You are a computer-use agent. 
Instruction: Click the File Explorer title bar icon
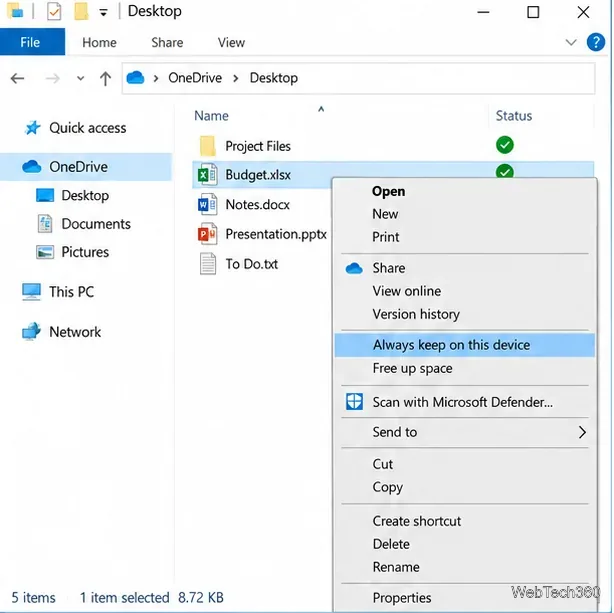coord(16,11)
